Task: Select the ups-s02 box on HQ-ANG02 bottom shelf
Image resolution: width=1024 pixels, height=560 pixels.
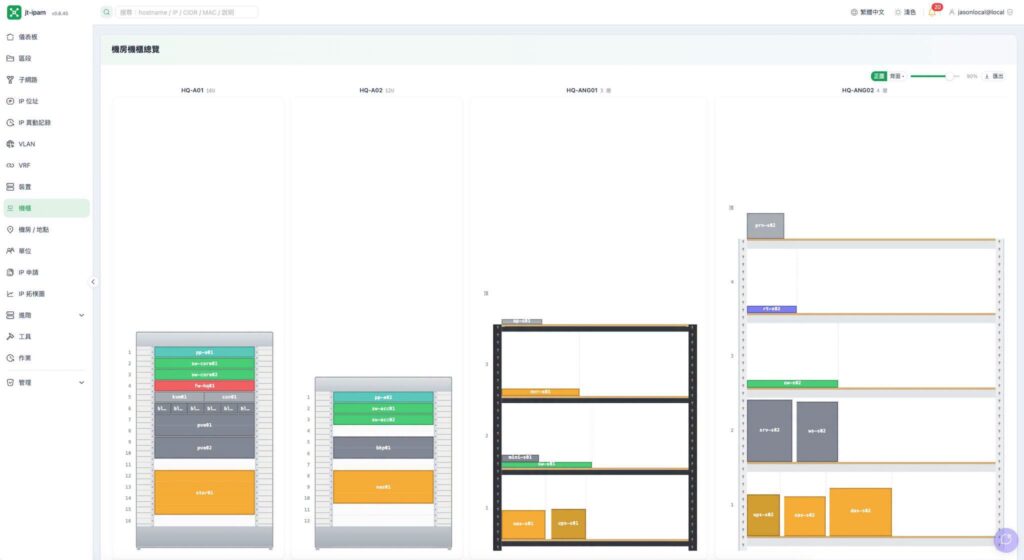Action: 763,516
